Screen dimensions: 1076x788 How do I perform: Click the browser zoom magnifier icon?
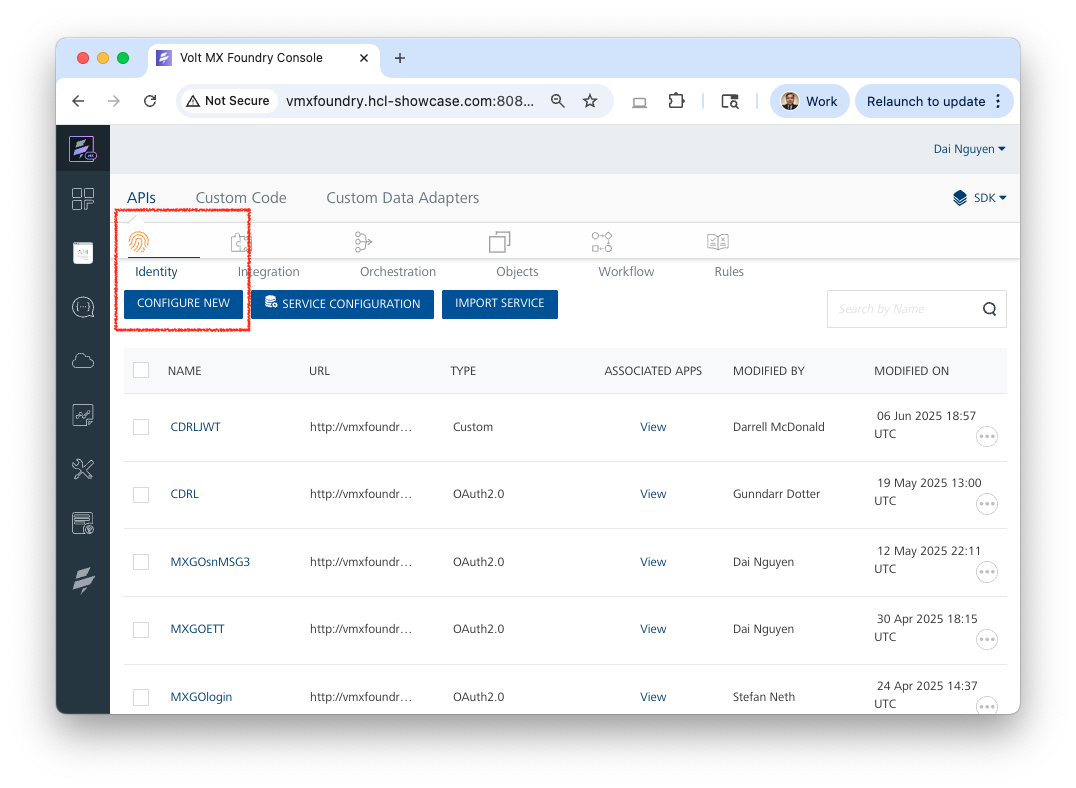[x=558, y=101]
